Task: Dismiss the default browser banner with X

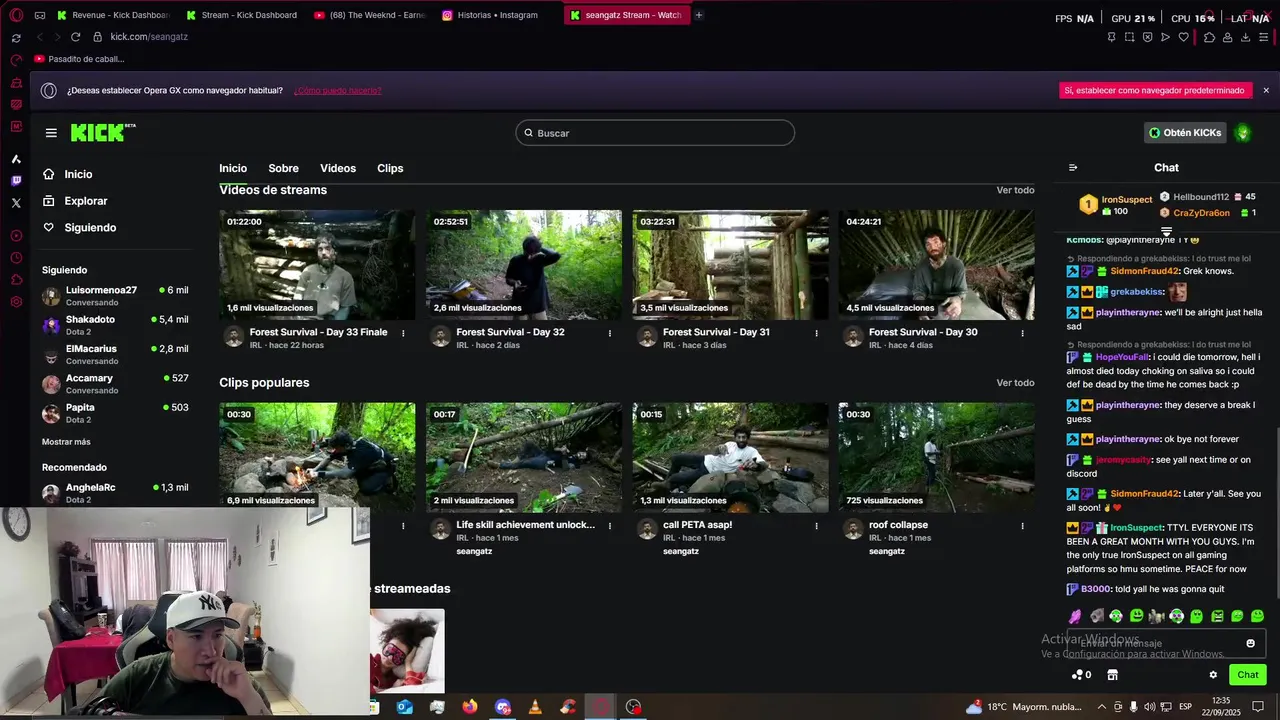Action: 1266,90
